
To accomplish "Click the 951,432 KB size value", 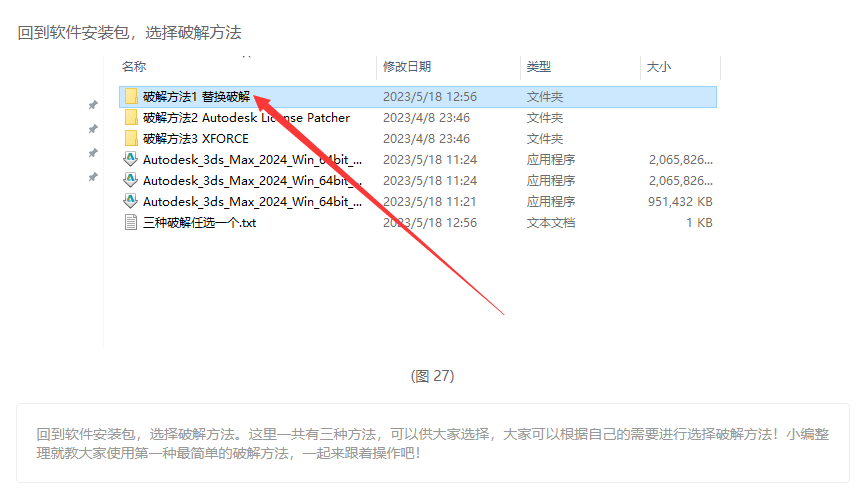I will click(x=679, y=202).
